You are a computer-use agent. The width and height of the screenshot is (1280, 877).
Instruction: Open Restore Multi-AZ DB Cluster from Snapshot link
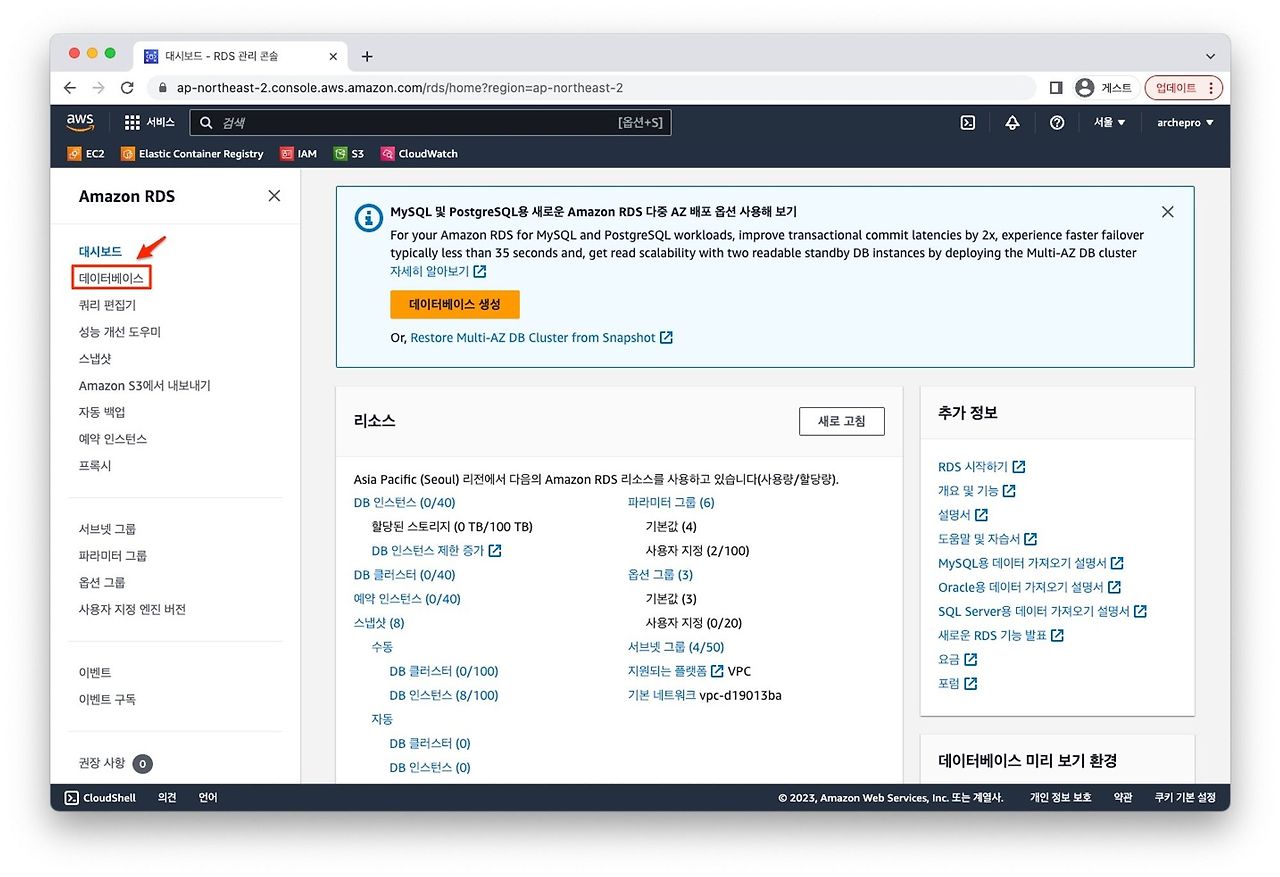pyautogui.click(x=541, y=338)
